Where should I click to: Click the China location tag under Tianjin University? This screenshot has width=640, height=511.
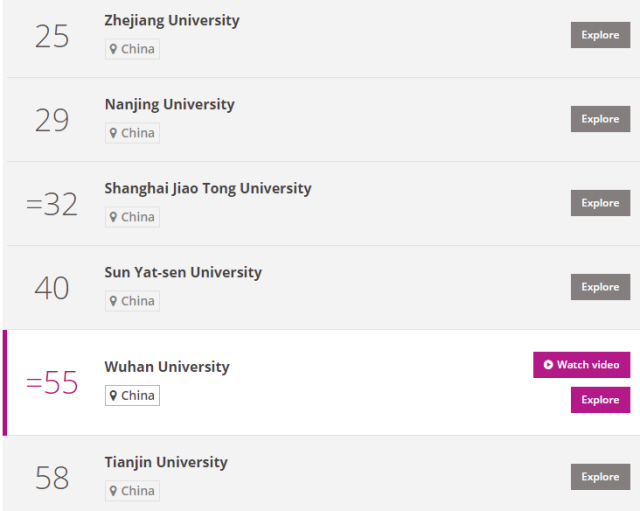pyautogui.click(x=132, y=491)
